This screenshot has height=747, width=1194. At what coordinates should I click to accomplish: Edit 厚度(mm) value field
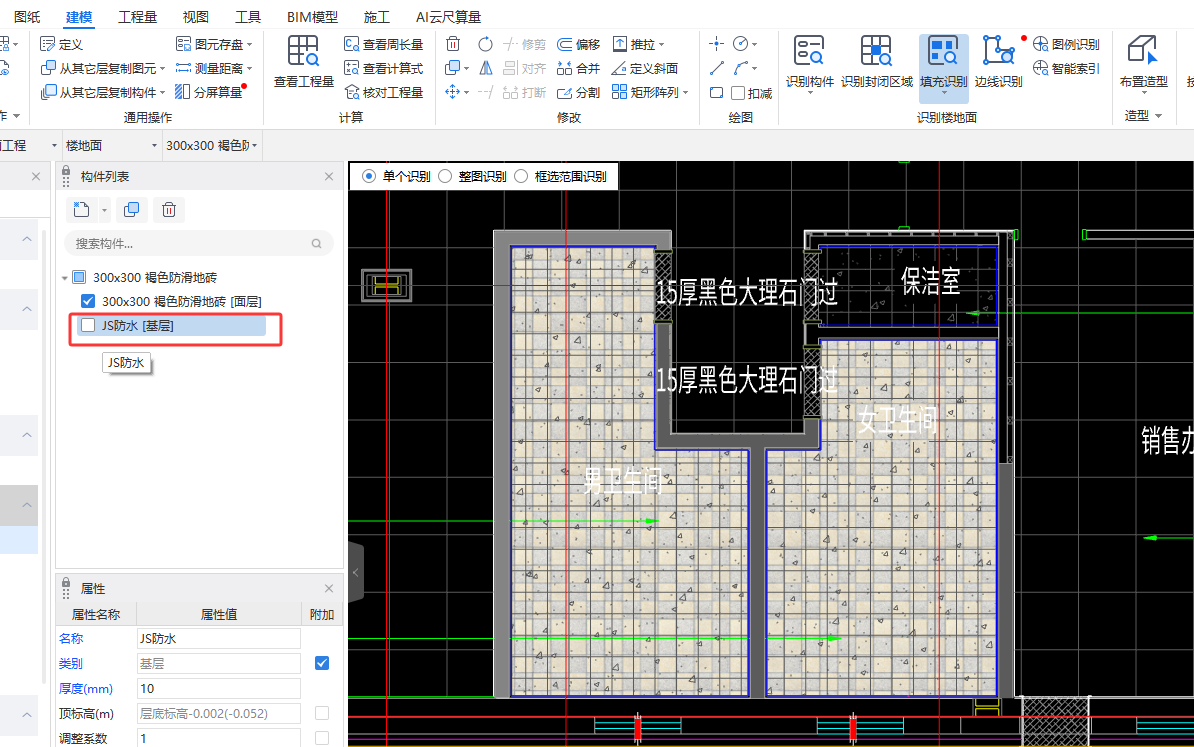click(219, 688)
